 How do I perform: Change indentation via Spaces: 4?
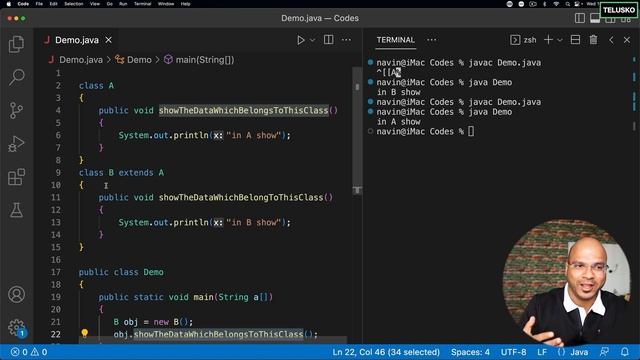click(470, 352)
